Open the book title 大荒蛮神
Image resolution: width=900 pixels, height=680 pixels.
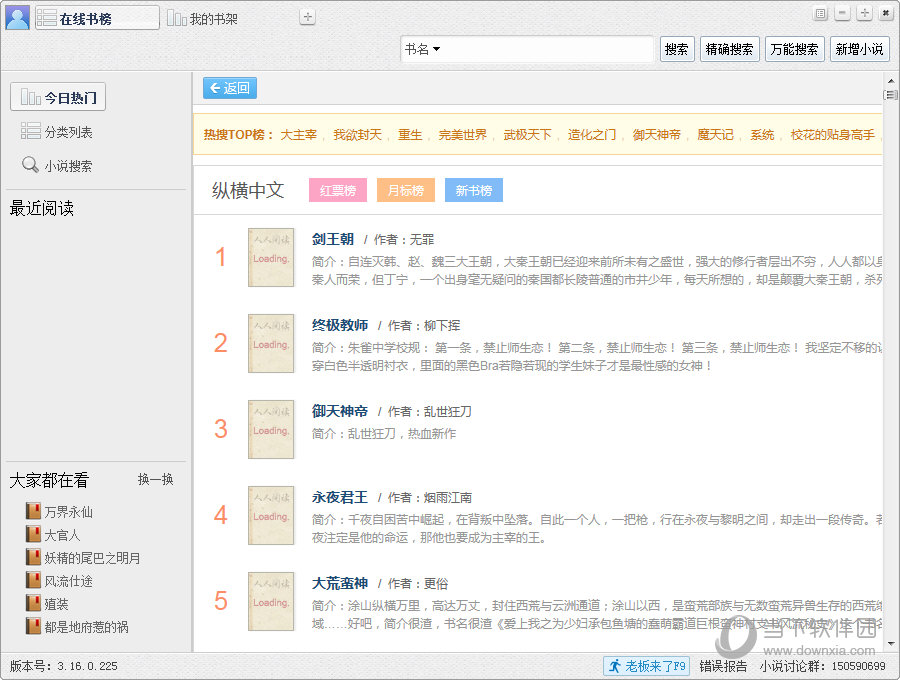click(x=340, y=583)
